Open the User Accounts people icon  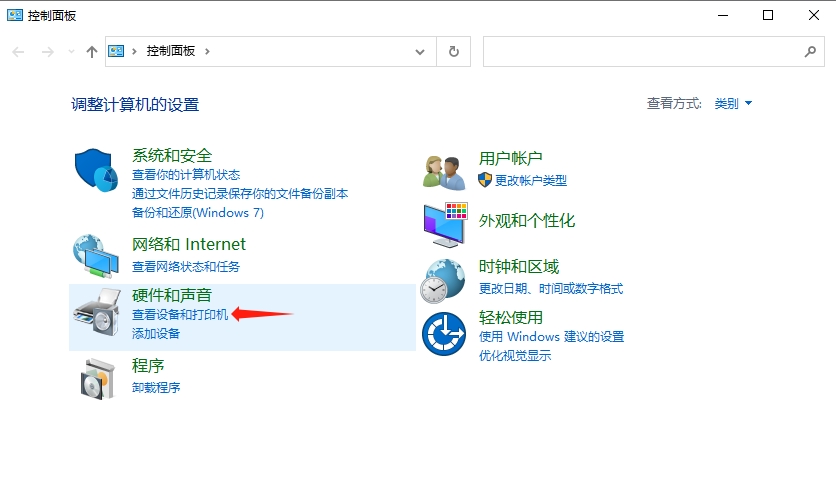444,172
